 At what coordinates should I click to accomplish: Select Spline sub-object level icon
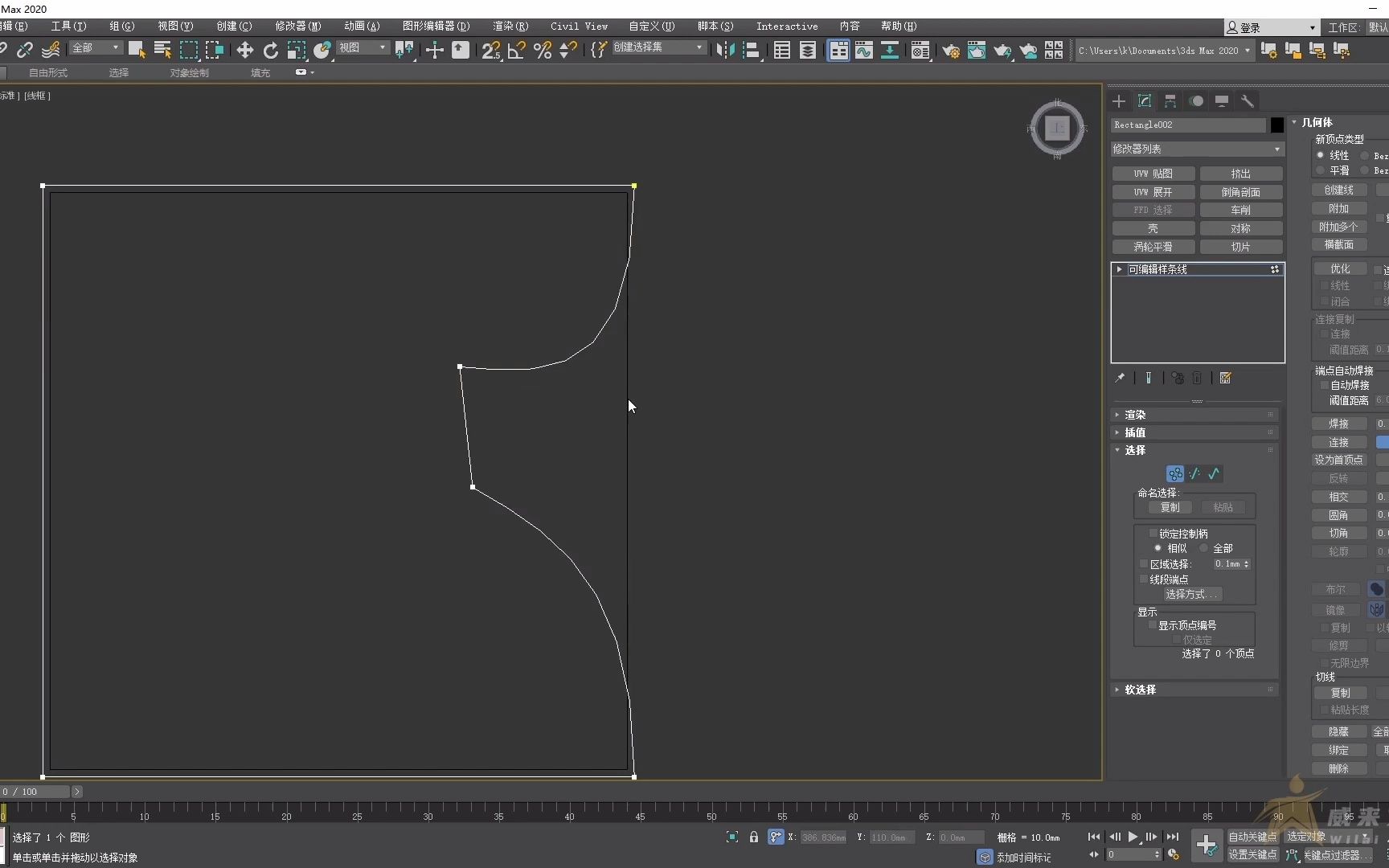pyautogui.click(x=1214, y=473)
